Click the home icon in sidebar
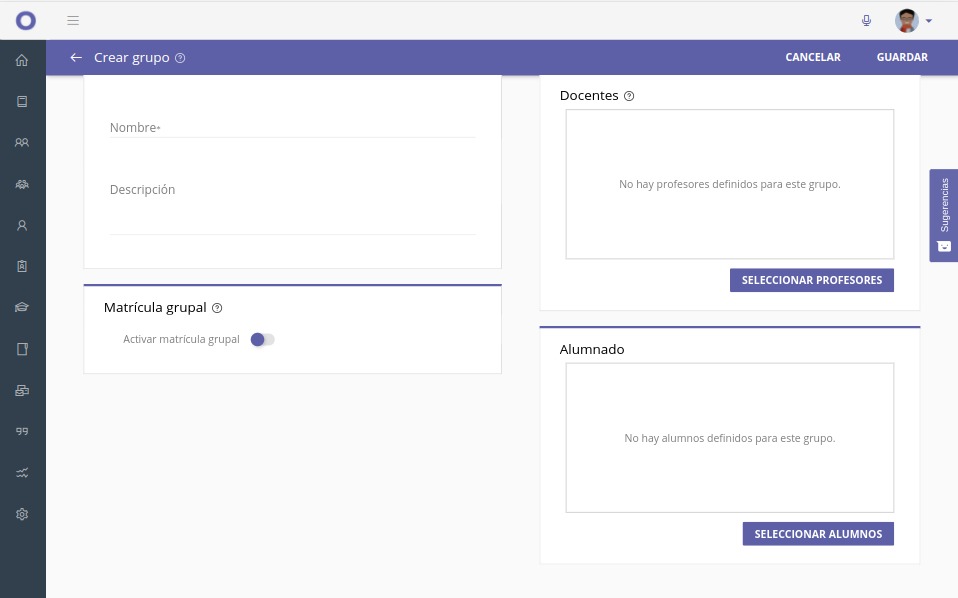 (22, 60)
